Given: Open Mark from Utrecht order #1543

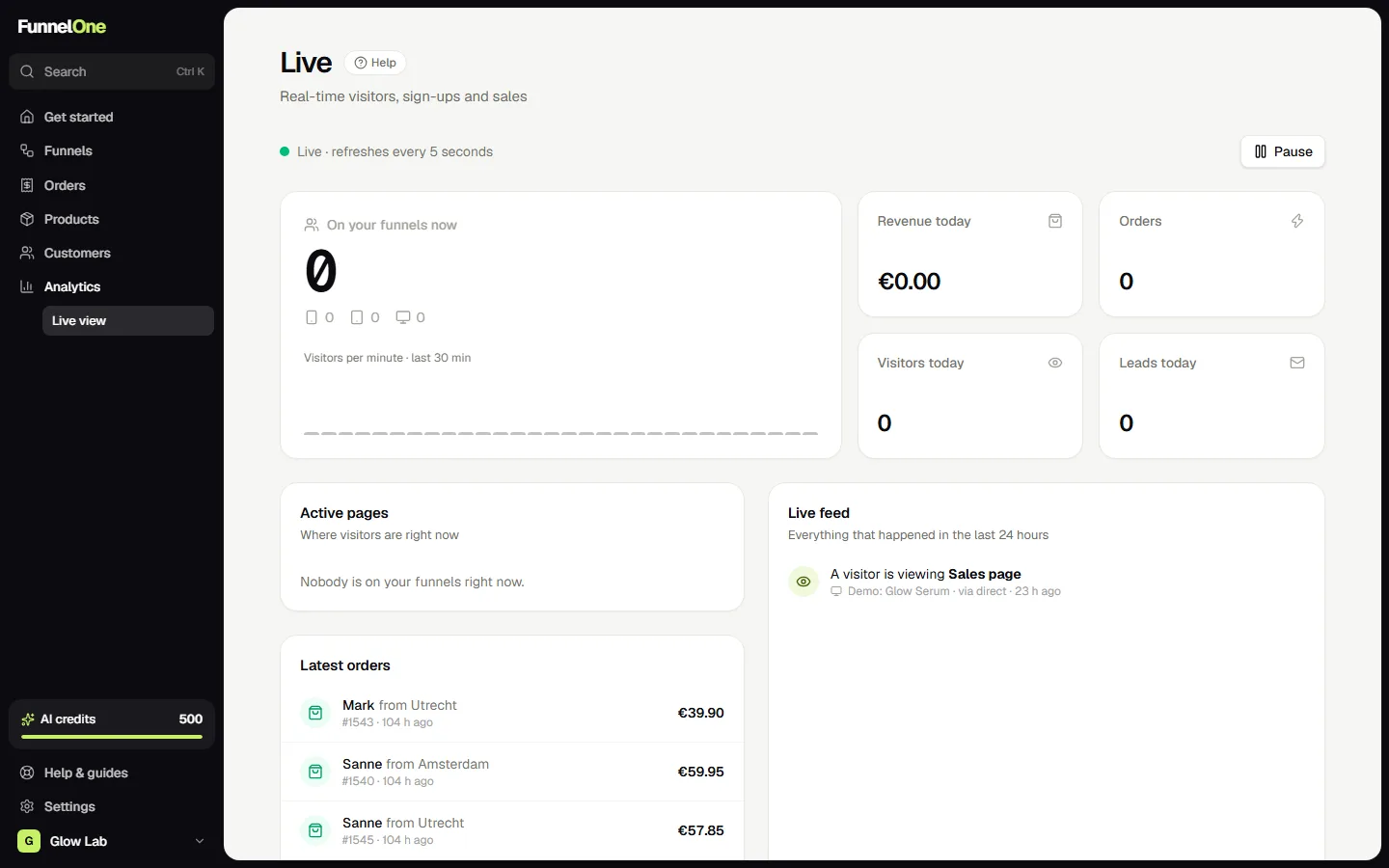Looking at the screenshot, I should coord(512,713).
